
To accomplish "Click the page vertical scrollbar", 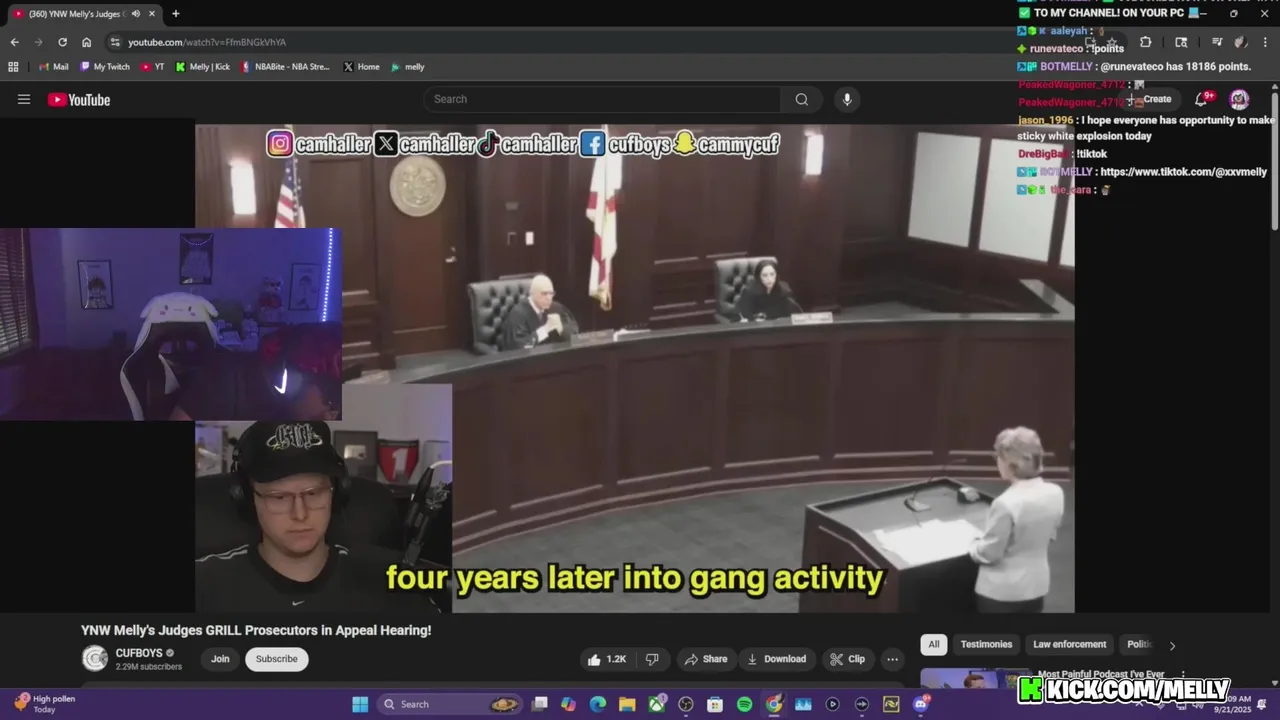I will pos(1275,160).
